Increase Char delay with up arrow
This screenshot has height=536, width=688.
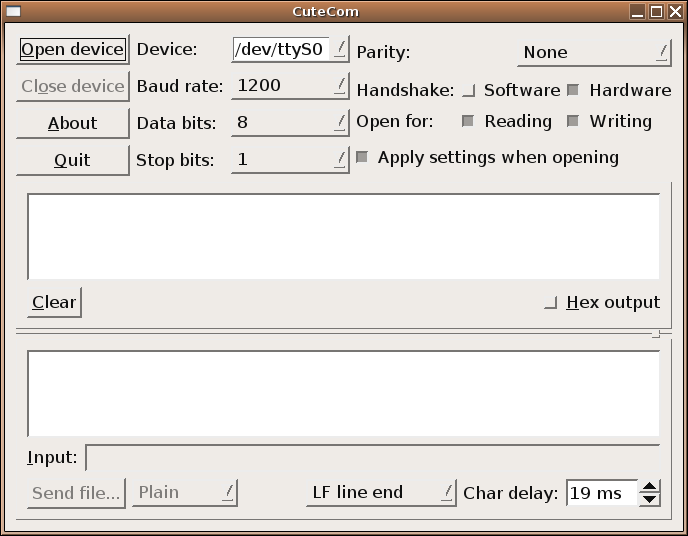pyautogui.click(x=650, y=486)
